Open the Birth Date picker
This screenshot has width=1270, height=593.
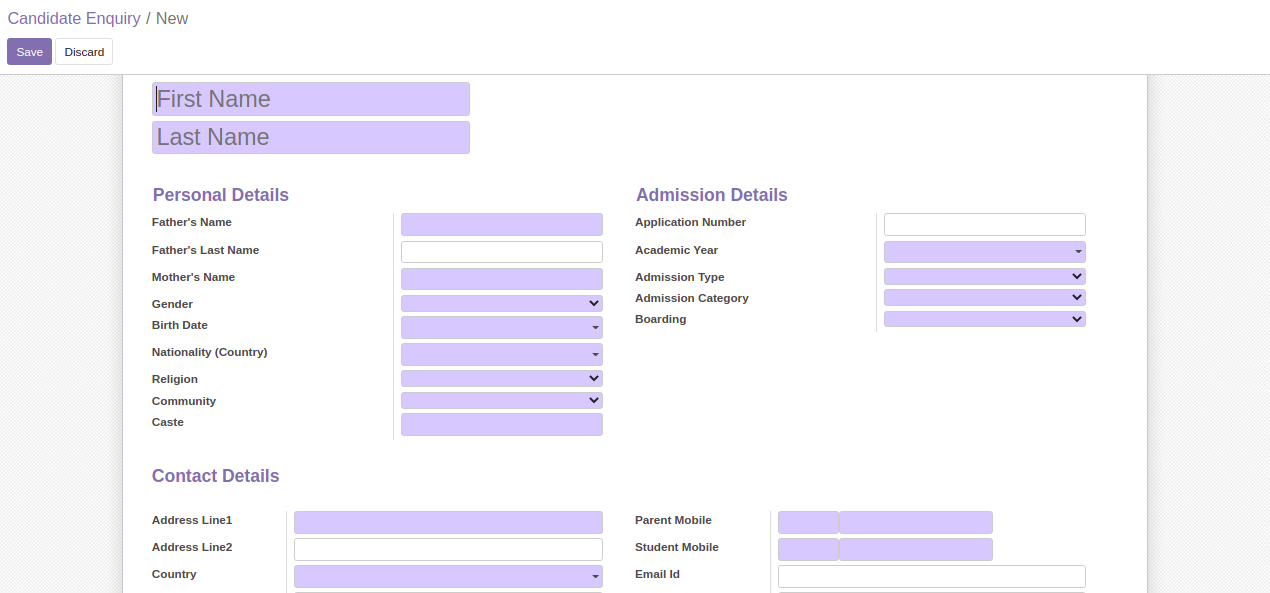(x=501, y=328)
